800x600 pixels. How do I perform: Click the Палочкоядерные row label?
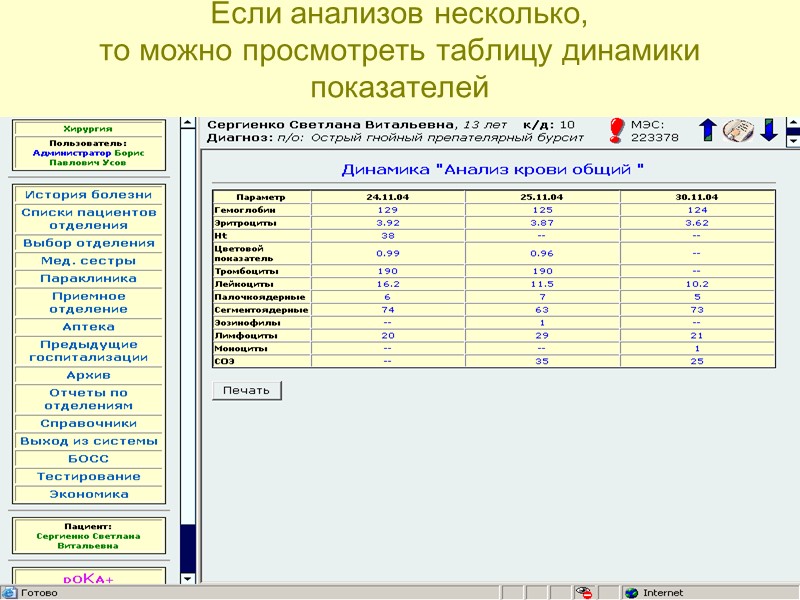(x=260, y=297)
